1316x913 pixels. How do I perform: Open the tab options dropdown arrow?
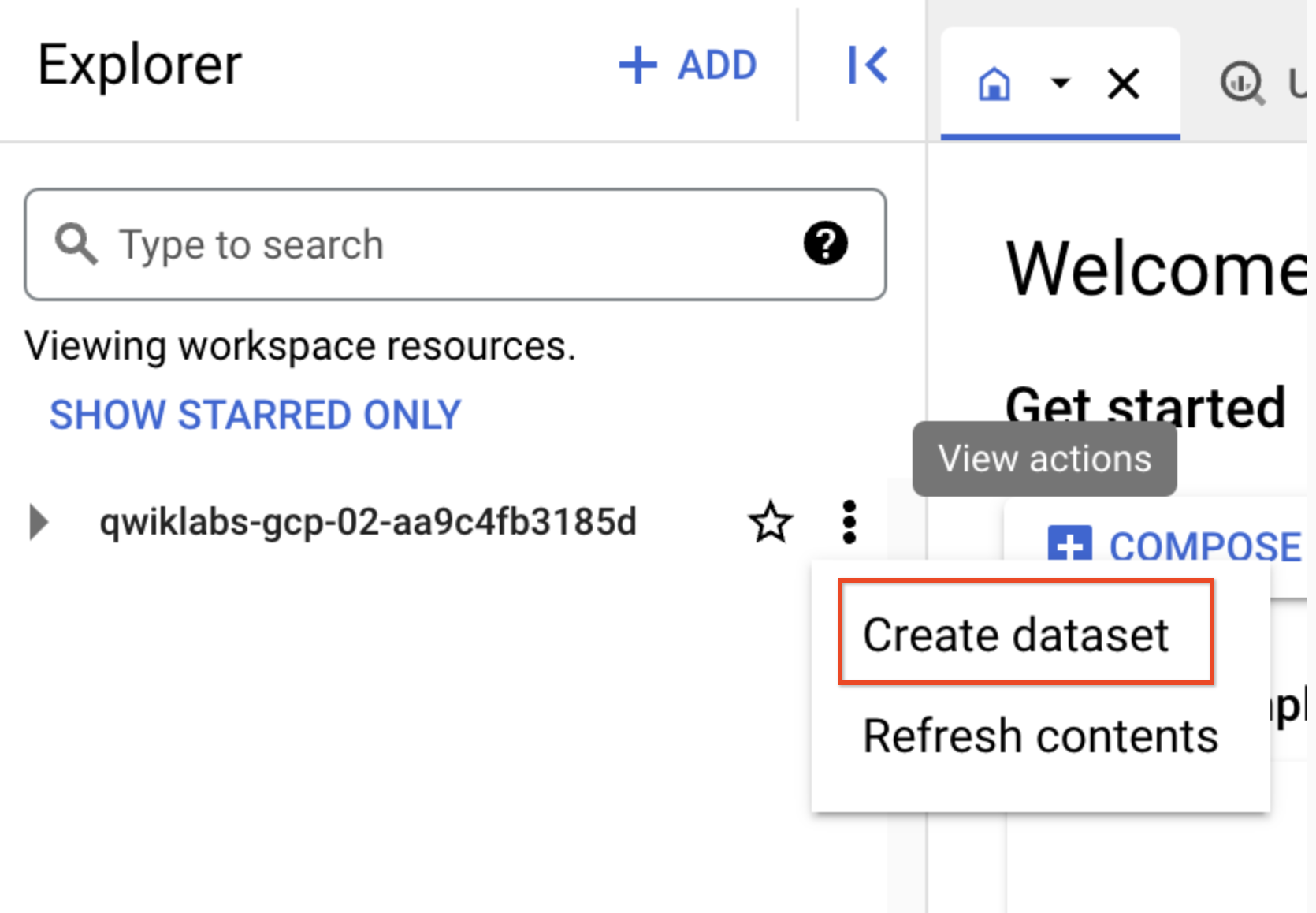click(1061, 84)
